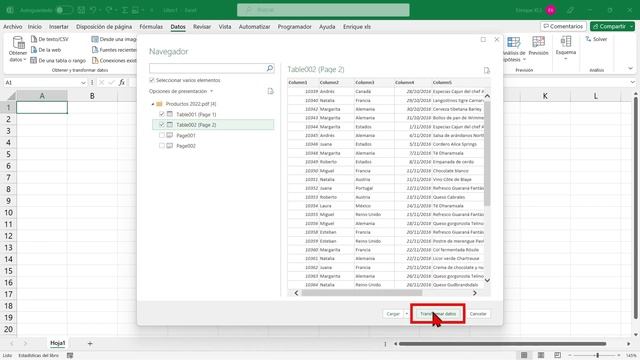Switch to the Automatizar tab
This screenshot has width=640, height=360.
[x=254, y=27]
